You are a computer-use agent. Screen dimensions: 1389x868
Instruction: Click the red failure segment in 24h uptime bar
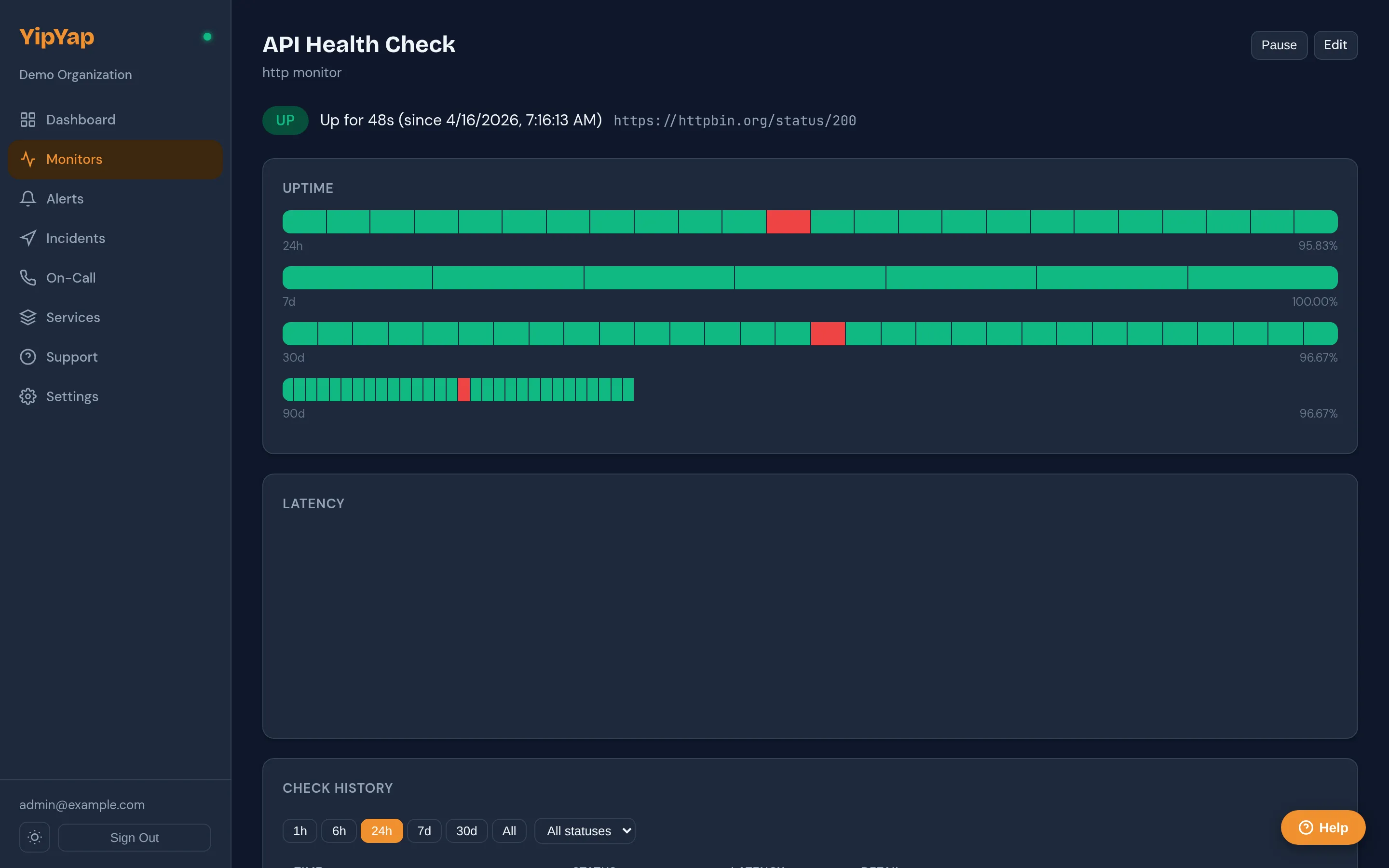point(788,221)
